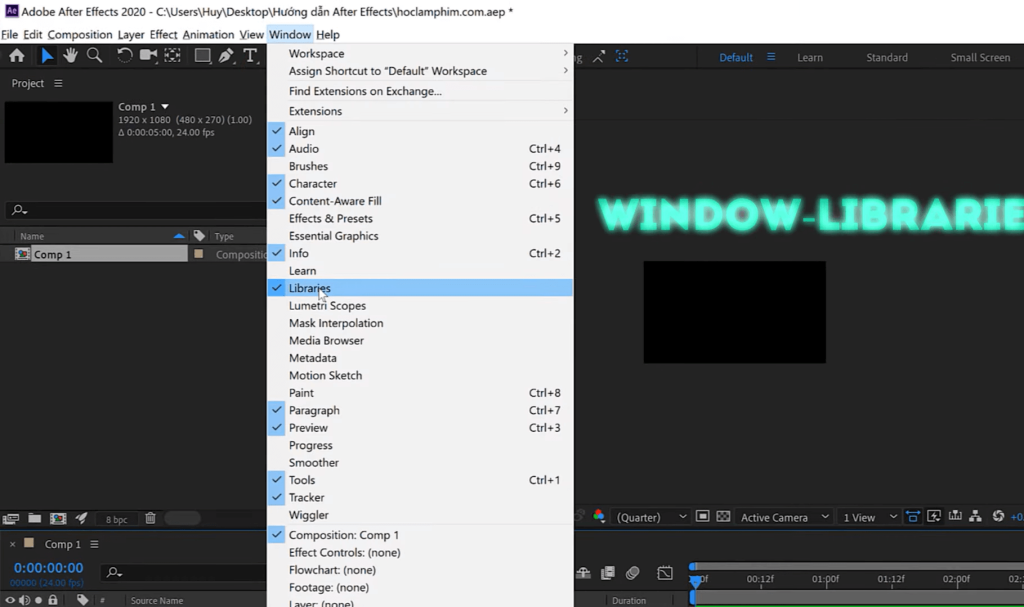The height and width of the screenshot is (607, 1024).
Task: Select Libraries in the Window menu
Action: [312, 288]
